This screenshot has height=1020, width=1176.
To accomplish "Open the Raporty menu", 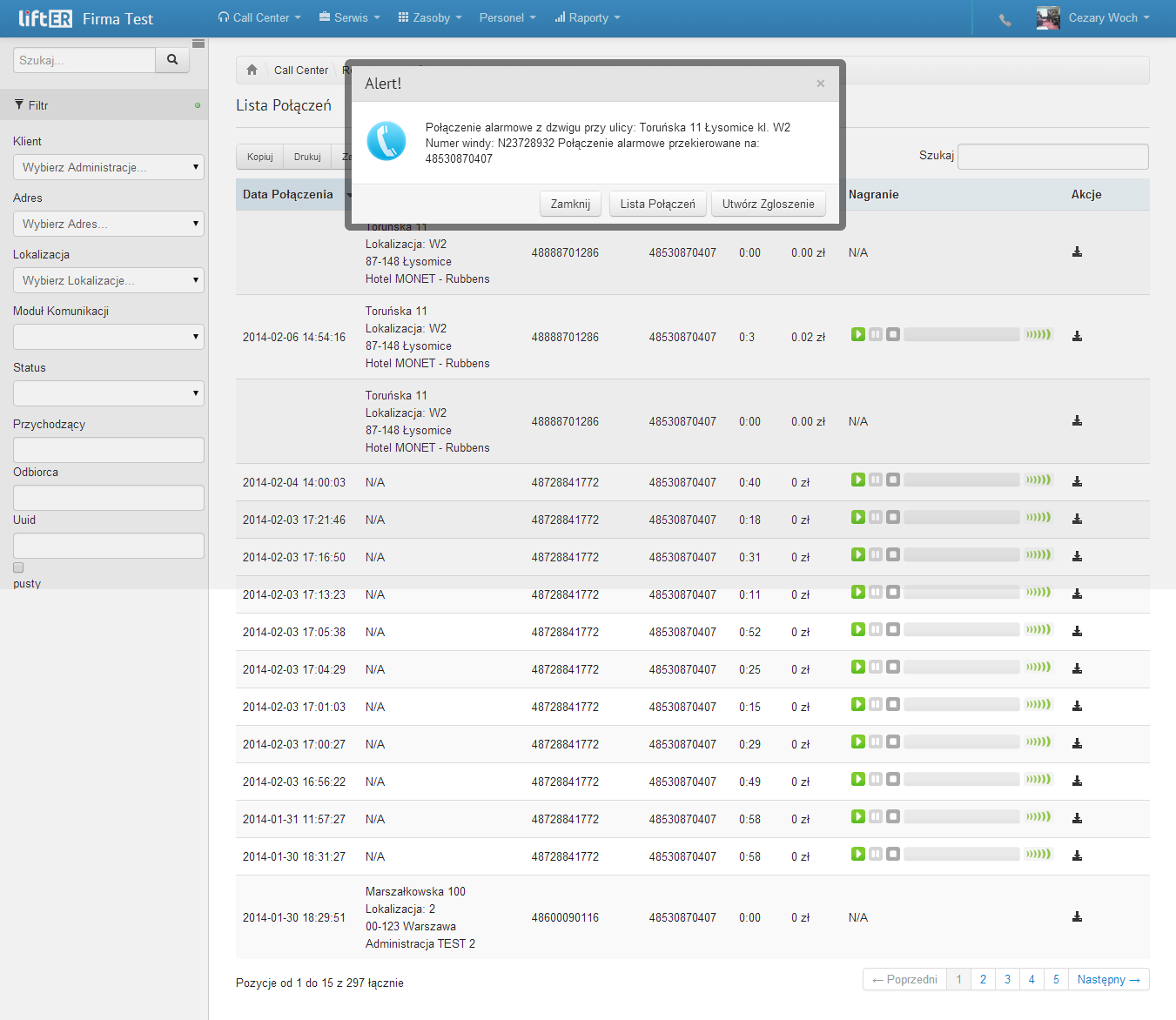I will coord(588,17).
